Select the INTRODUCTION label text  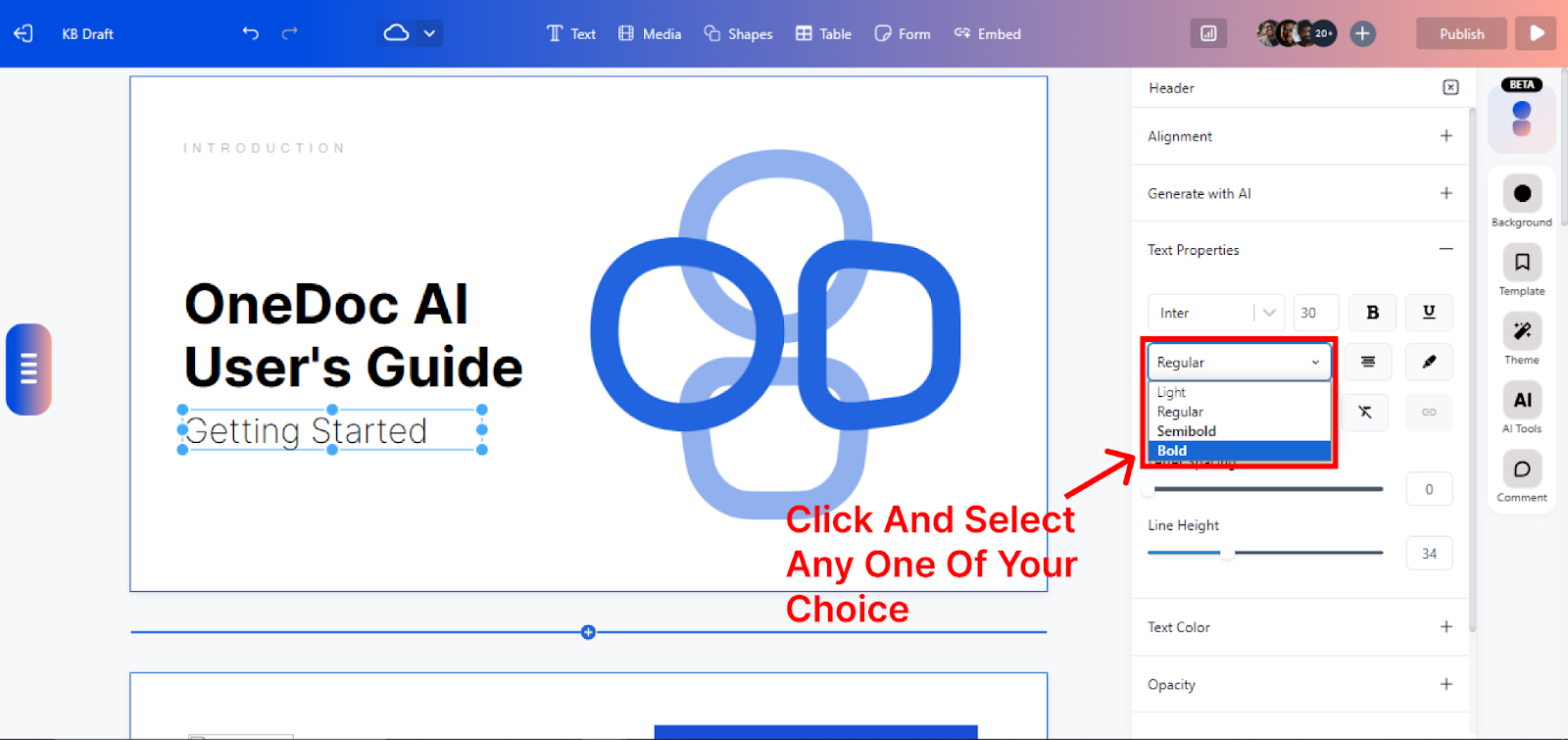click(264, 148)
